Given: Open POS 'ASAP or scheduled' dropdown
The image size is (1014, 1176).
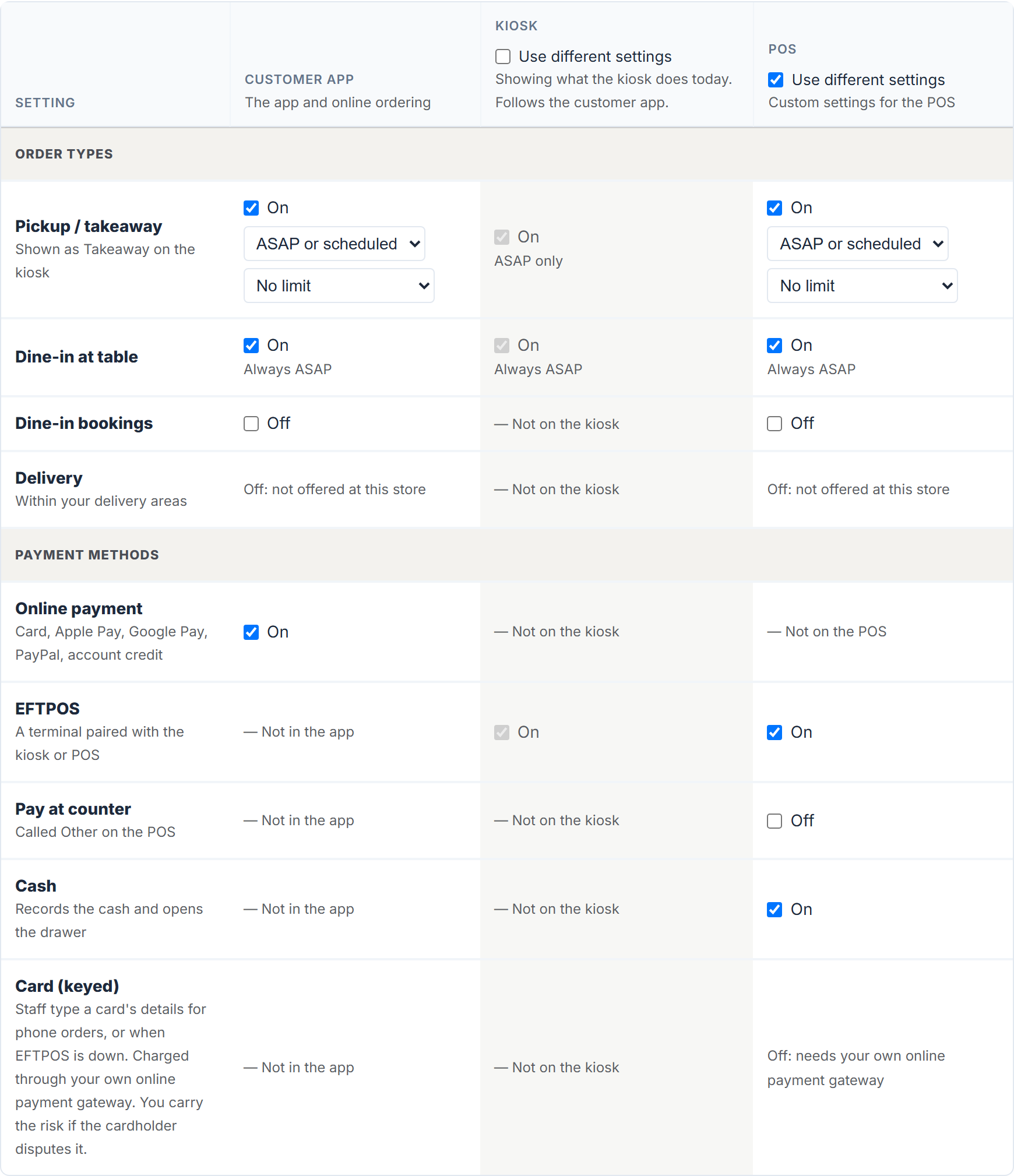Looking at the screenshot, I should pos(858,244).
